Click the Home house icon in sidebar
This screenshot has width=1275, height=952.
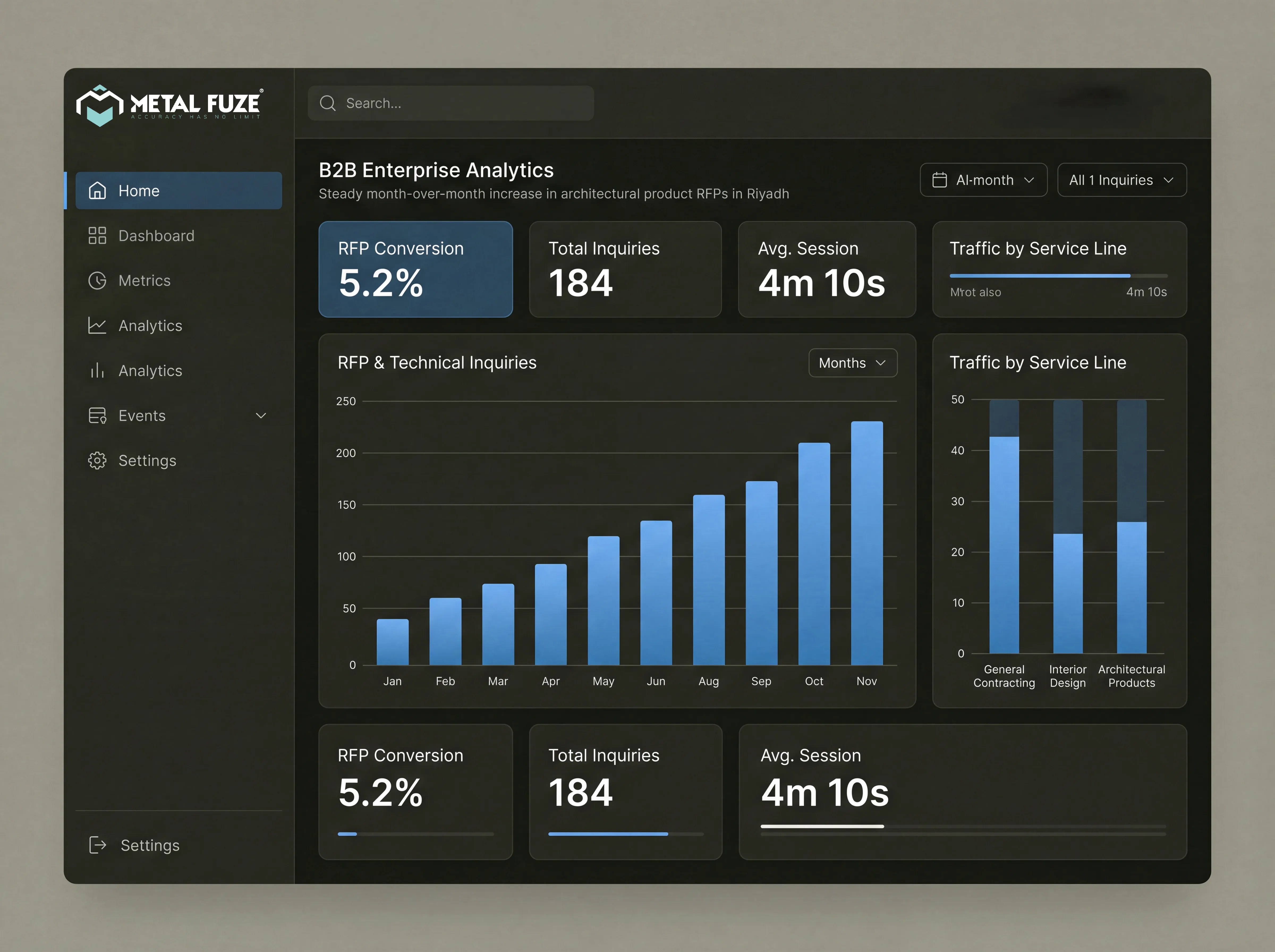coord(97,191)
